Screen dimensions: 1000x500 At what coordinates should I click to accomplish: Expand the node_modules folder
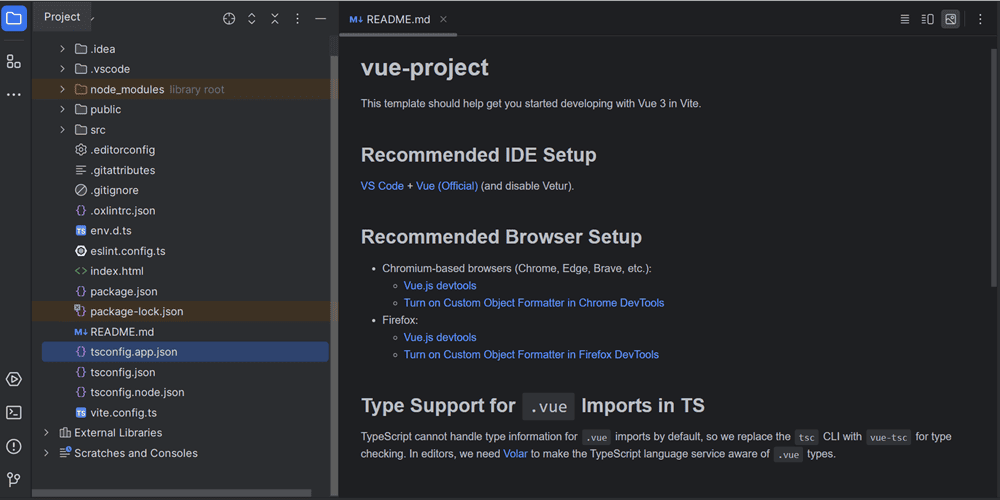62,89
